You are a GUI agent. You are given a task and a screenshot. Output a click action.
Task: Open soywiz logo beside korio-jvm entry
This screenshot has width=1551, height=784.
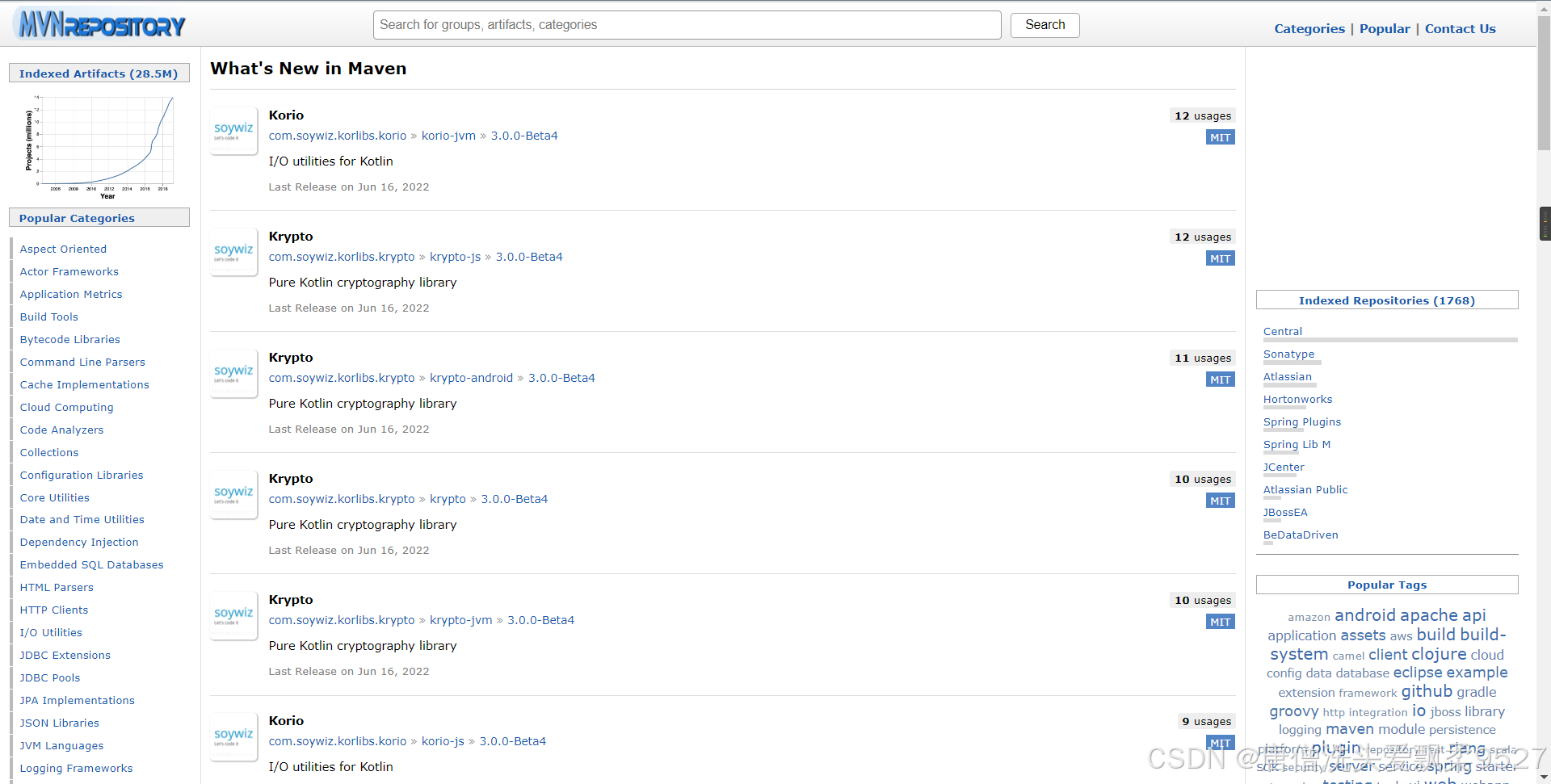(x=233, y=131)
